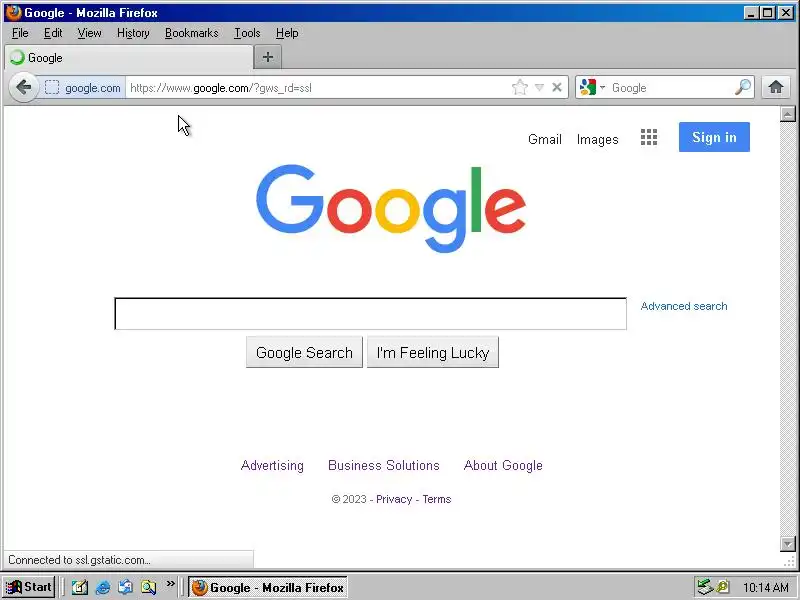Viewport: 800px width, 600px height.
Task: Click the site identity icon beside google.com
Action: pos(52,88)
